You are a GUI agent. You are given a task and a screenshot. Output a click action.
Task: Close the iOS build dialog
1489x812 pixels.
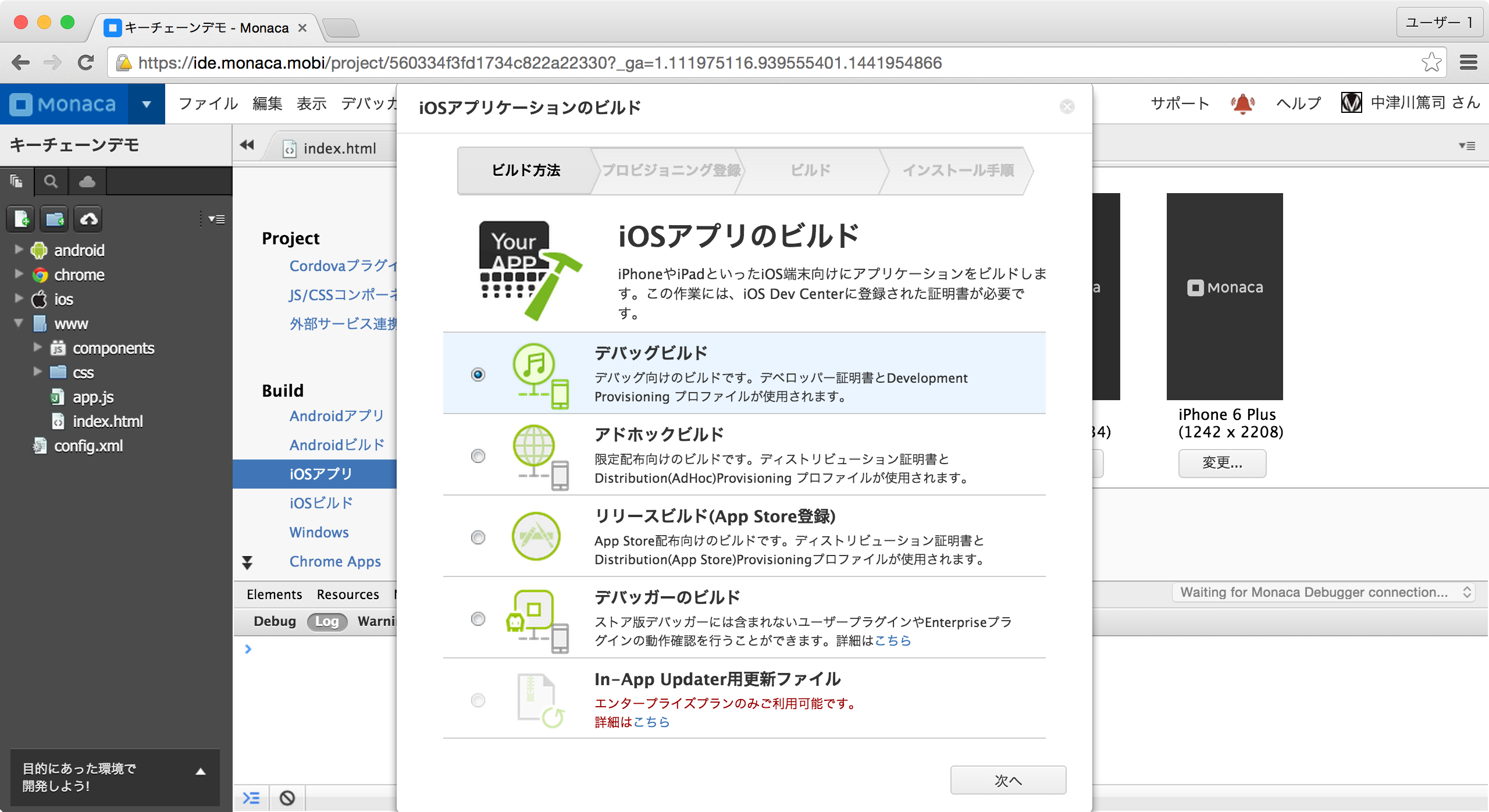click(1067, 106)
